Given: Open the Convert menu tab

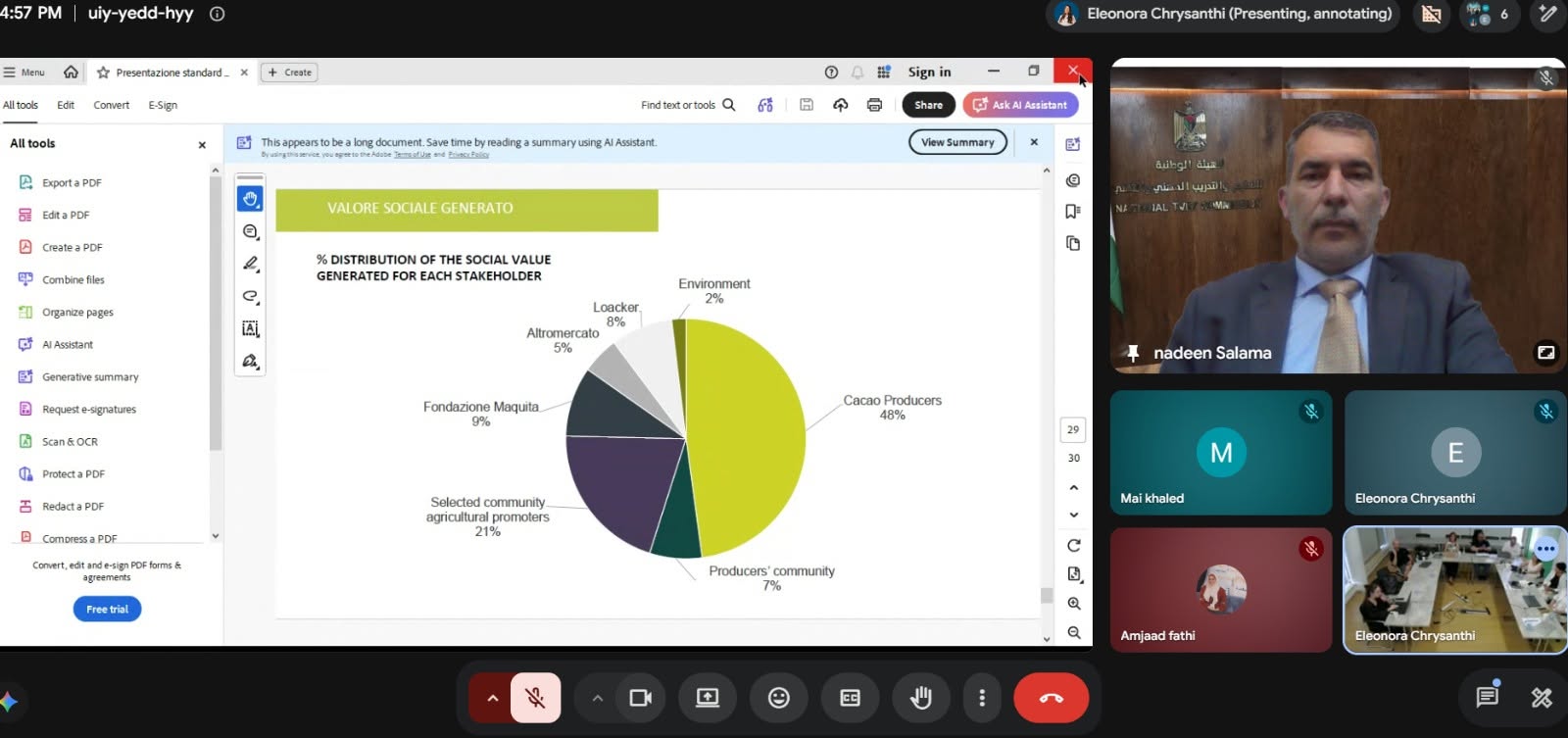Looking at the screenshot, I should point(111,105).
